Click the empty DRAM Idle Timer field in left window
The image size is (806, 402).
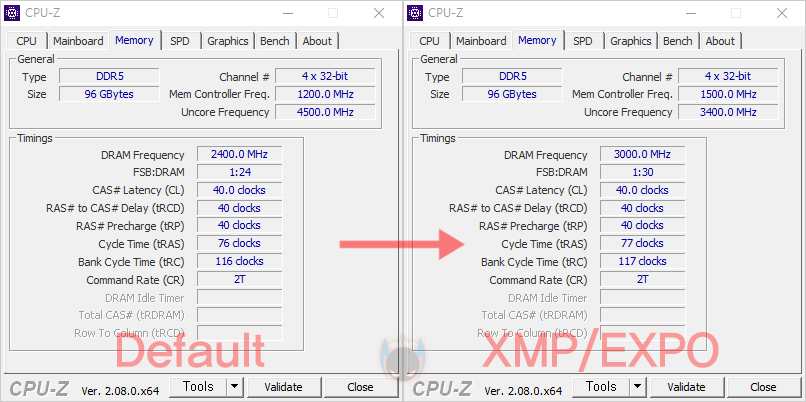[240, 297]
